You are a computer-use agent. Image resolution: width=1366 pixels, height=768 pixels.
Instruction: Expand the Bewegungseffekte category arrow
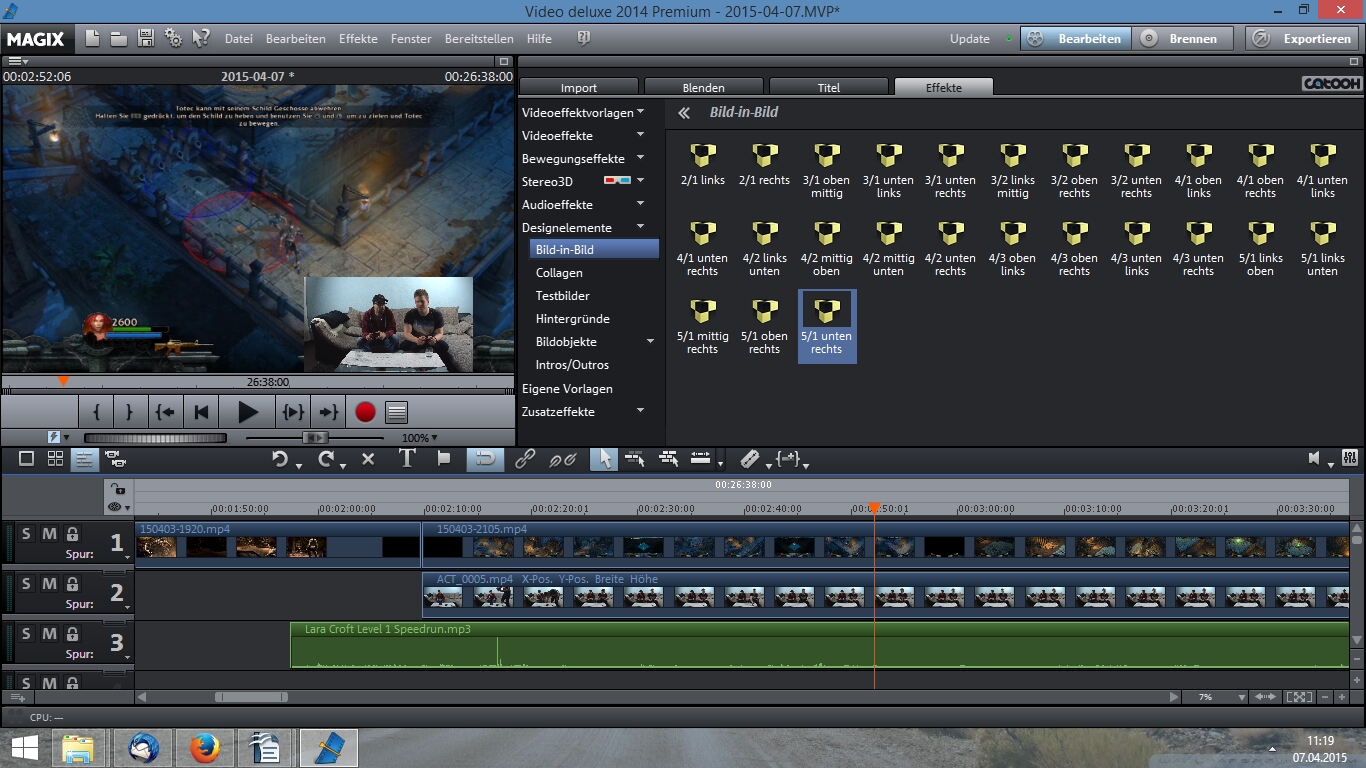640,157
